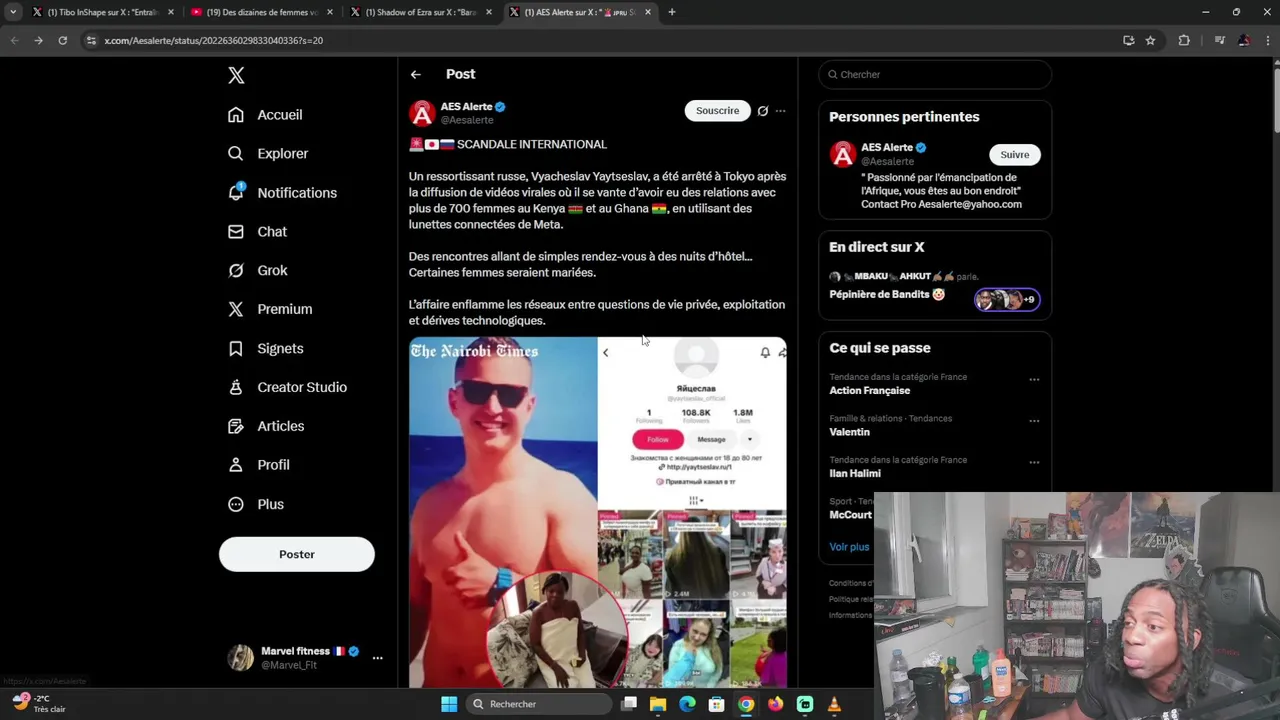Reload the current page

(62, 40)
